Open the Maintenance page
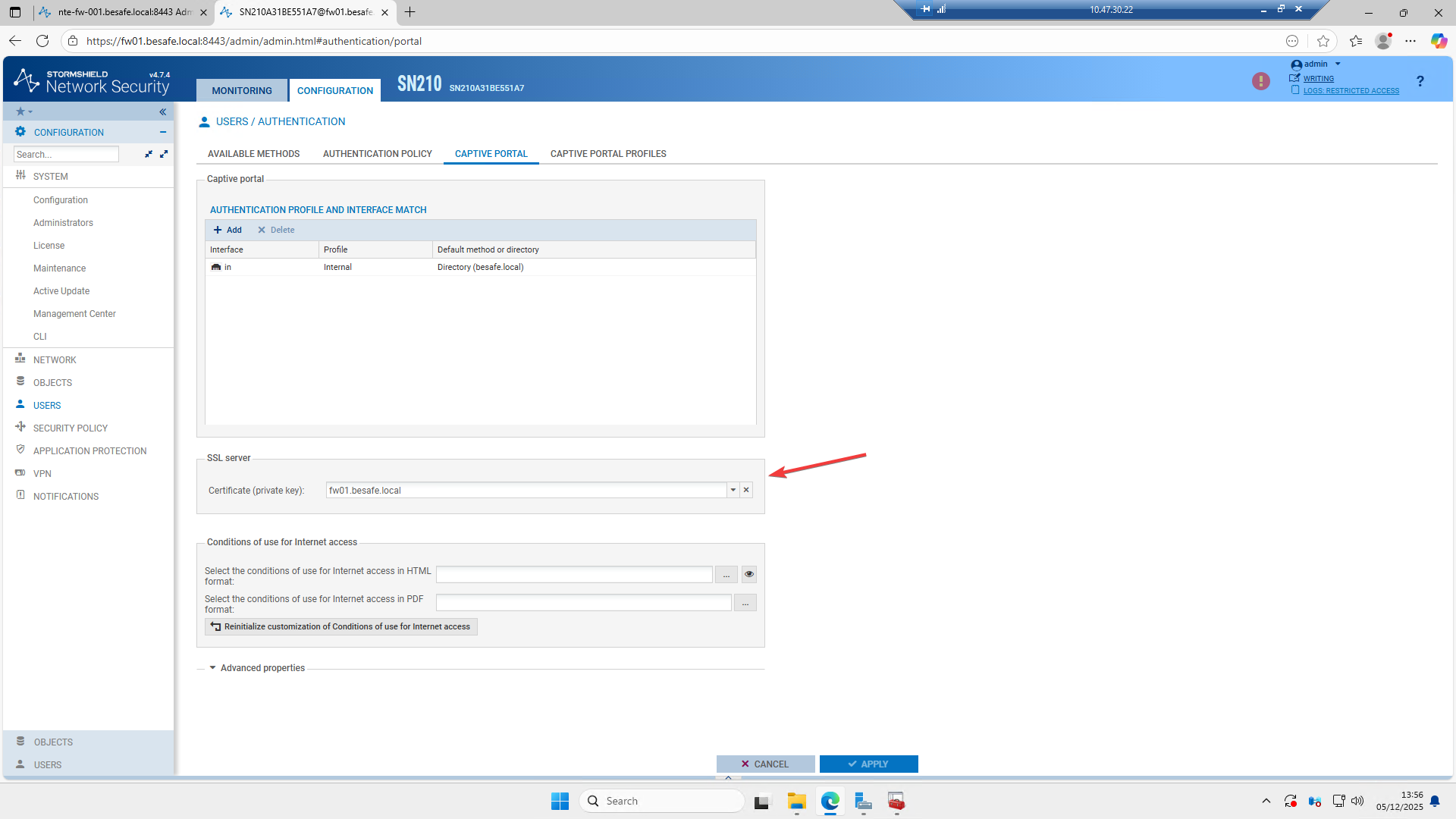 [59, 268]
